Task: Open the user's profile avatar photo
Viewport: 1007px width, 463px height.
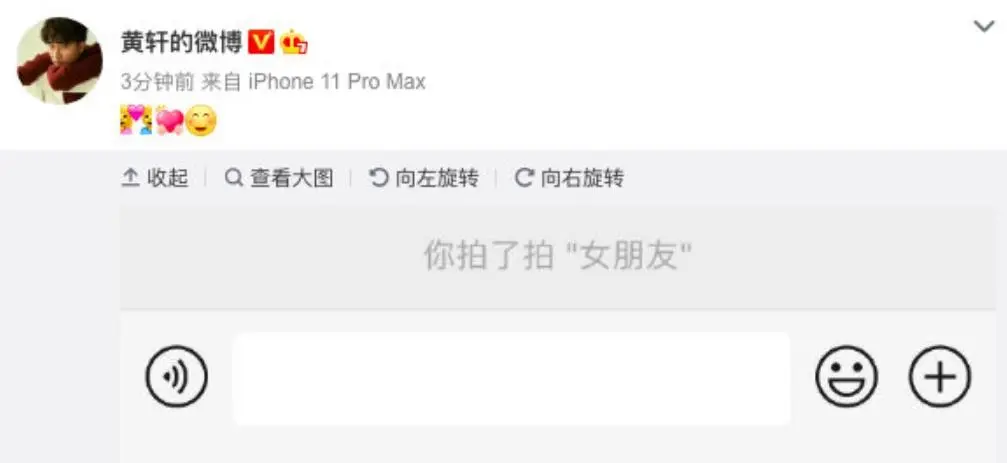Action: coord(59,60)
